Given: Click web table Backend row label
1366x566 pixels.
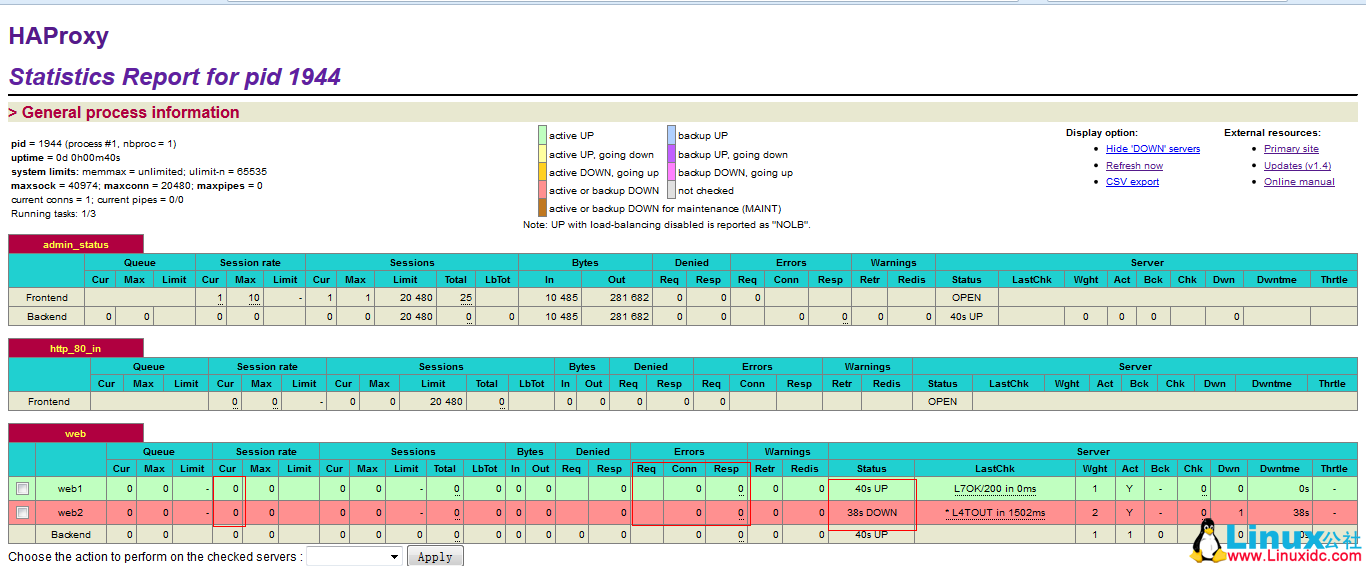Looking at the screenshot, I should [x=71, y=535].
